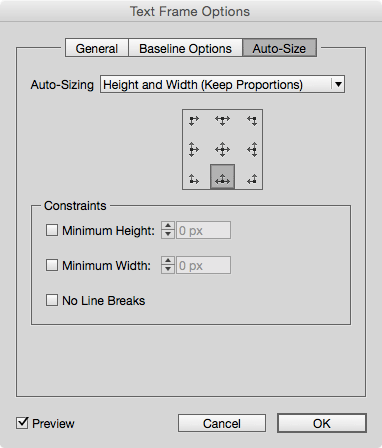Select bottom-left reference point icon
This screenshot has height=448, width=382.
point(193,179)
